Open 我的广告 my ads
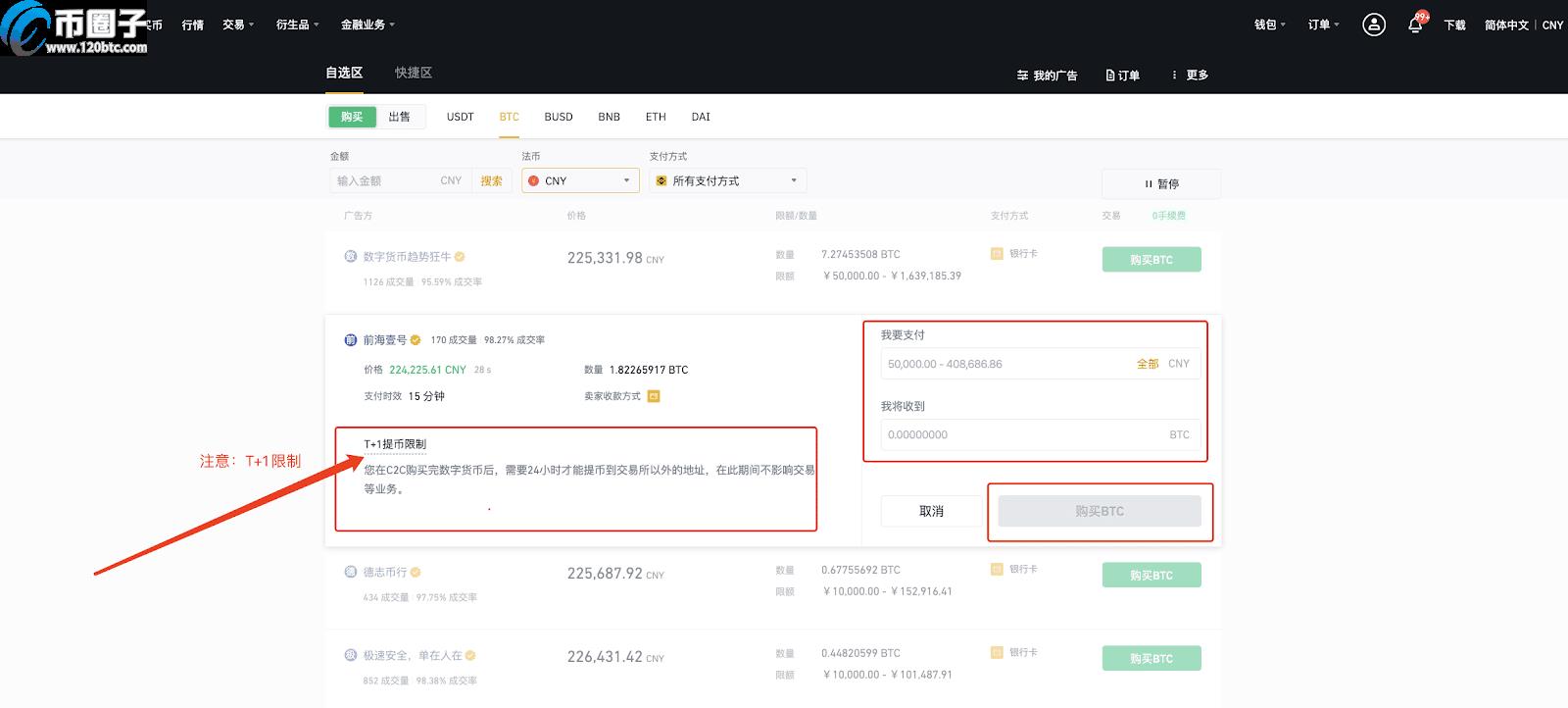The image size is (1568, 708). pyautogui.click(x=1047, y=76)
